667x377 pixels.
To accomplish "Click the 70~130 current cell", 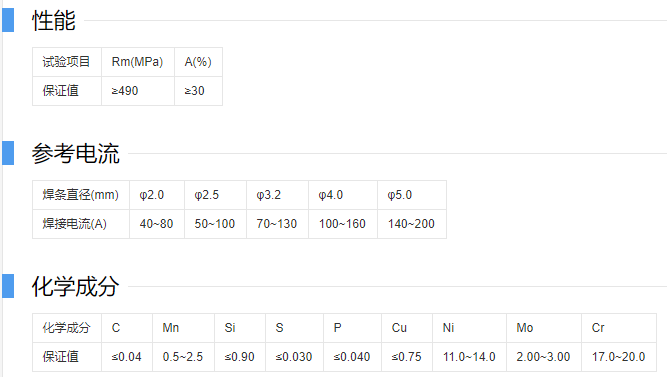I will click(x=277, y=224).
